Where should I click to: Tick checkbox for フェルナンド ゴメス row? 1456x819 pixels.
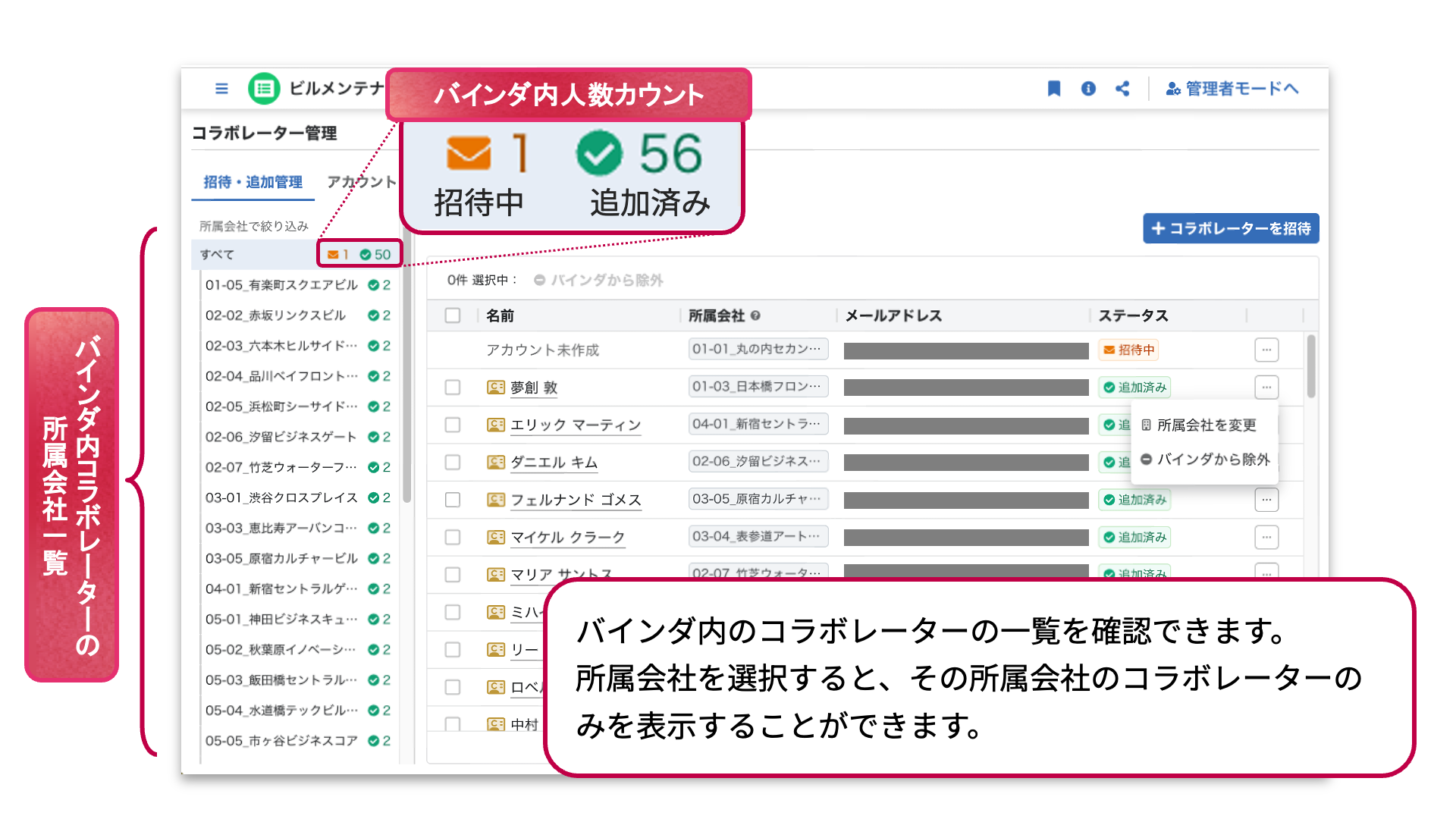[453, 500]
